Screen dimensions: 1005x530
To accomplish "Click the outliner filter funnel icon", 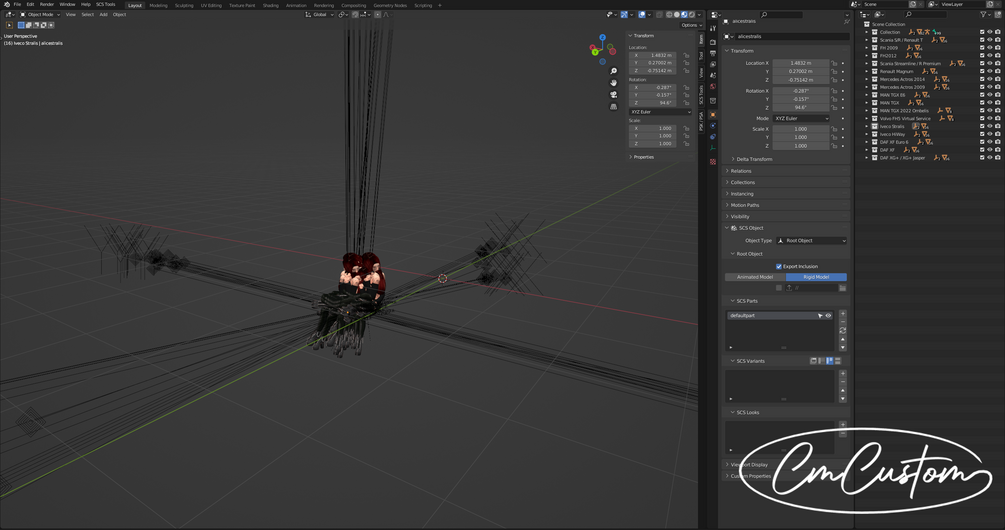I will [x=984, y=14].
